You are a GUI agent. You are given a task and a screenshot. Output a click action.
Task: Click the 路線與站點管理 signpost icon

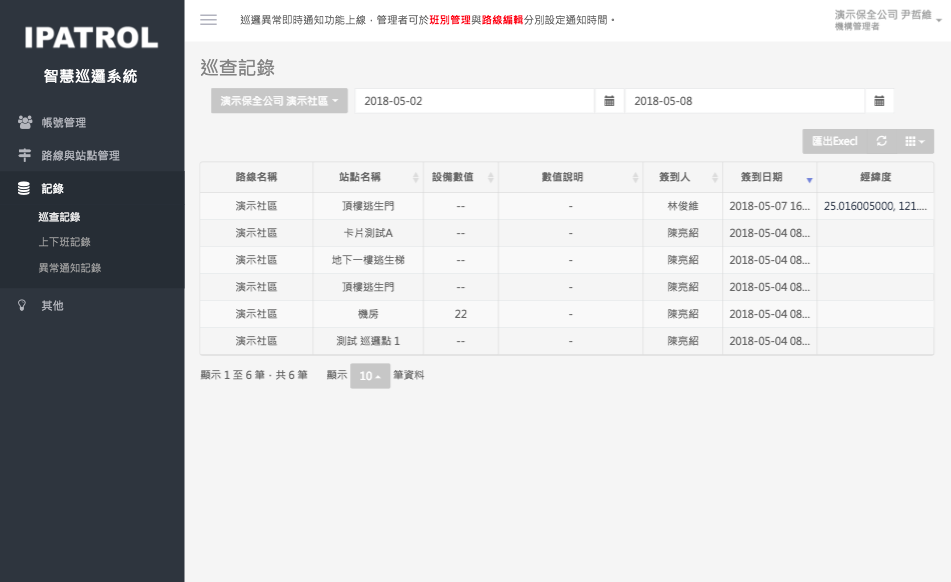click(x=24, y=156)
